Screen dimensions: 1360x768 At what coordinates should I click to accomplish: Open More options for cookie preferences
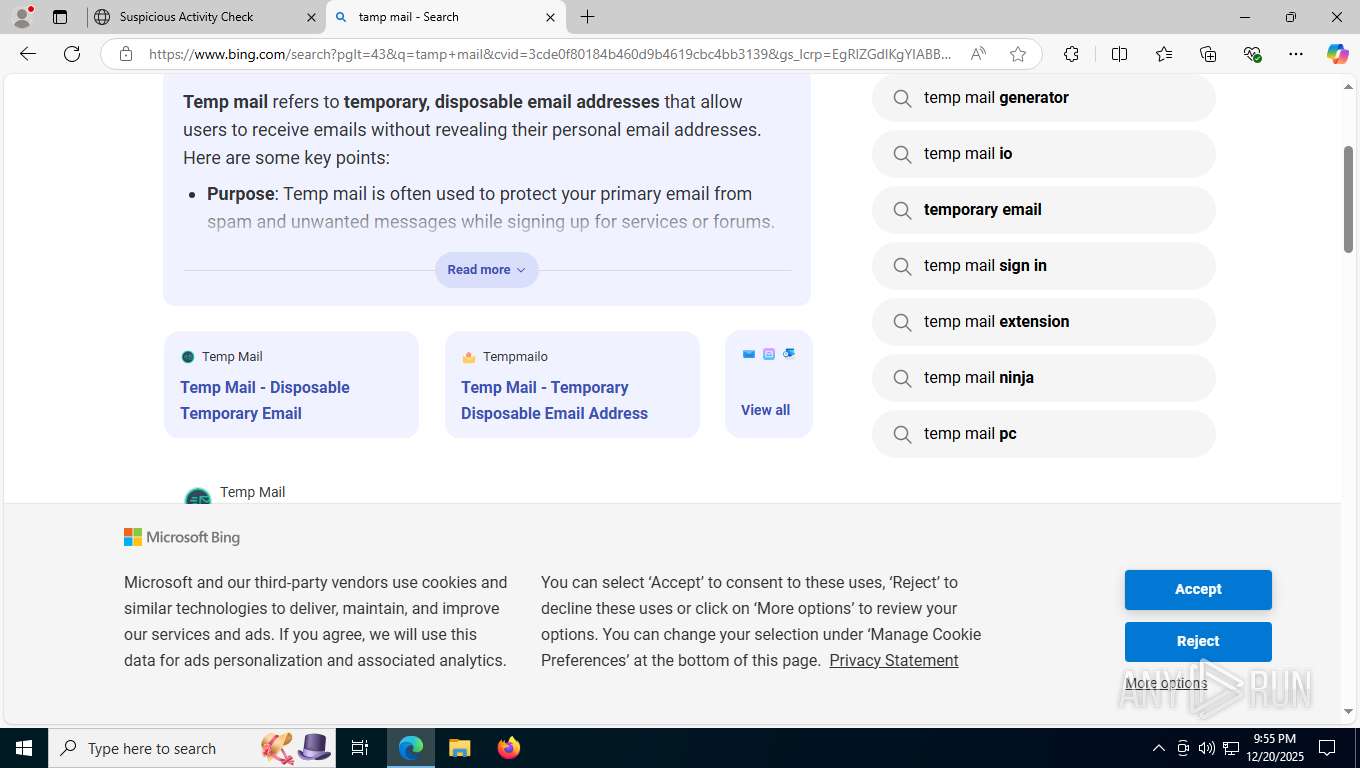coord(1166,684)
